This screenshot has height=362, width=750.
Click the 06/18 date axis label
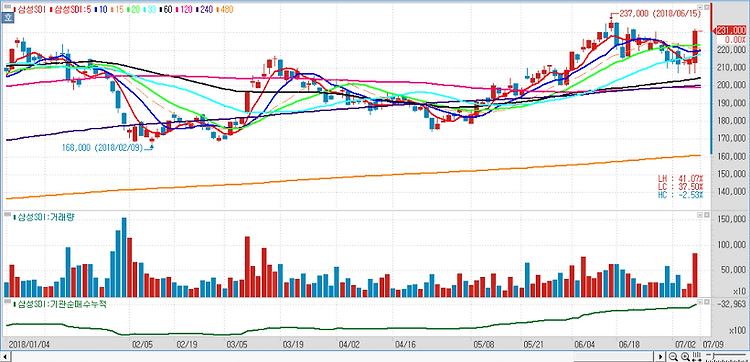pos(629,344)
